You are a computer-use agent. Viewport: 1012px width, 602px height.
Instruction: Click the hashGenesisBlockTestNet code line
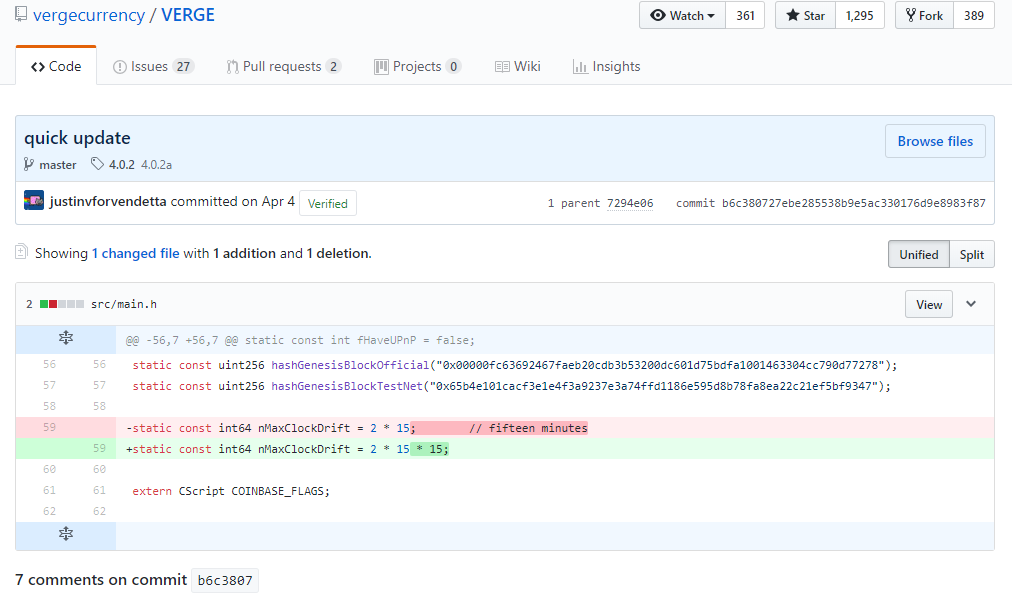click(x=511, y=386)
